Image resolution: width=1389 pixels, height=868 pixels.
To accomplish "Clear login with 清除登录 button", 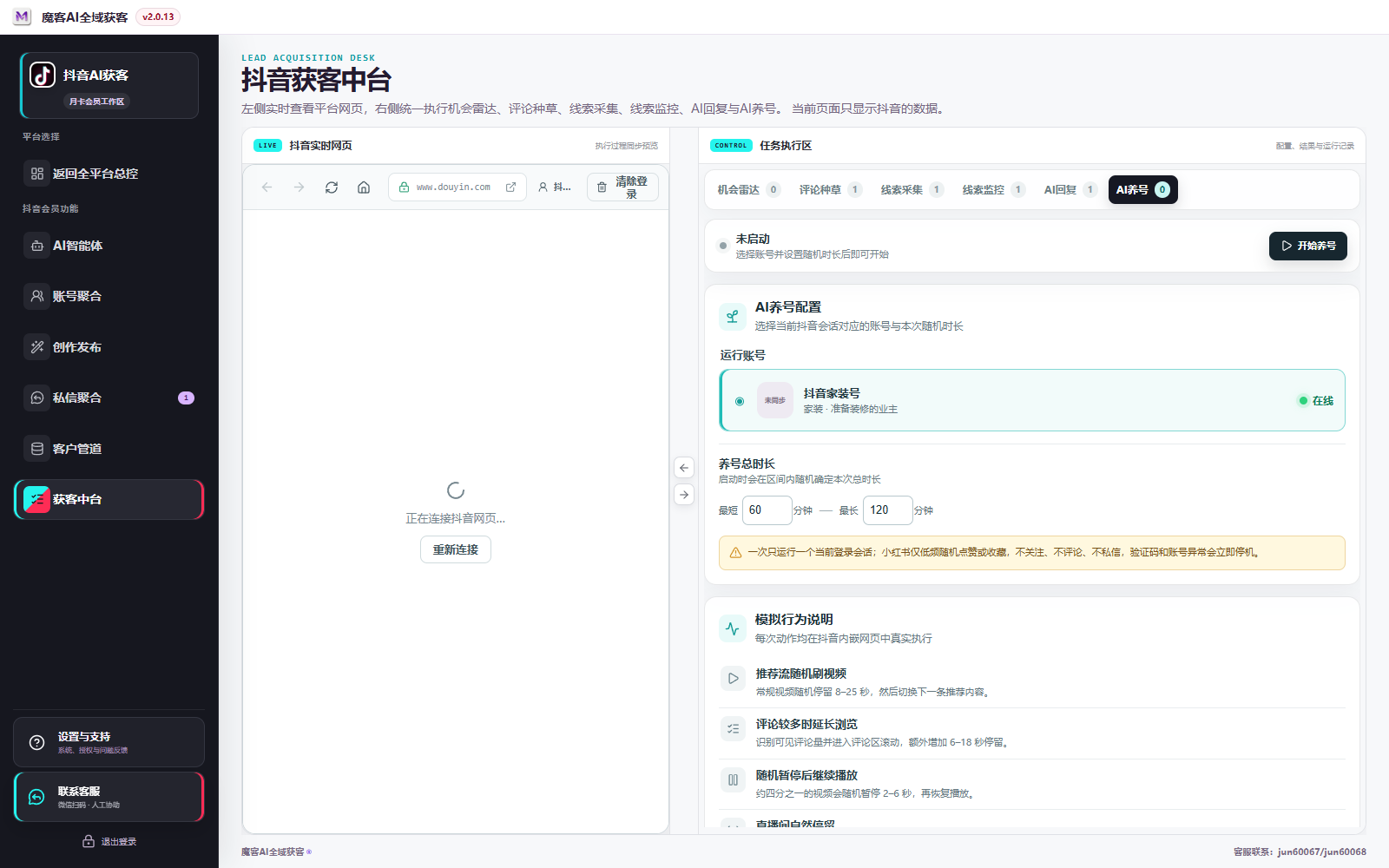I will click(622, 187).
